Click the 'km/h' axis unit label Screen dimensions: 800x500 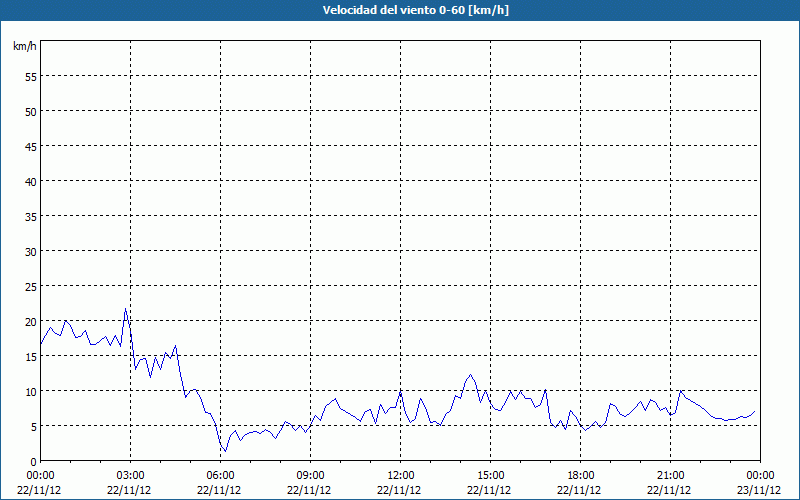click(25, 46)
